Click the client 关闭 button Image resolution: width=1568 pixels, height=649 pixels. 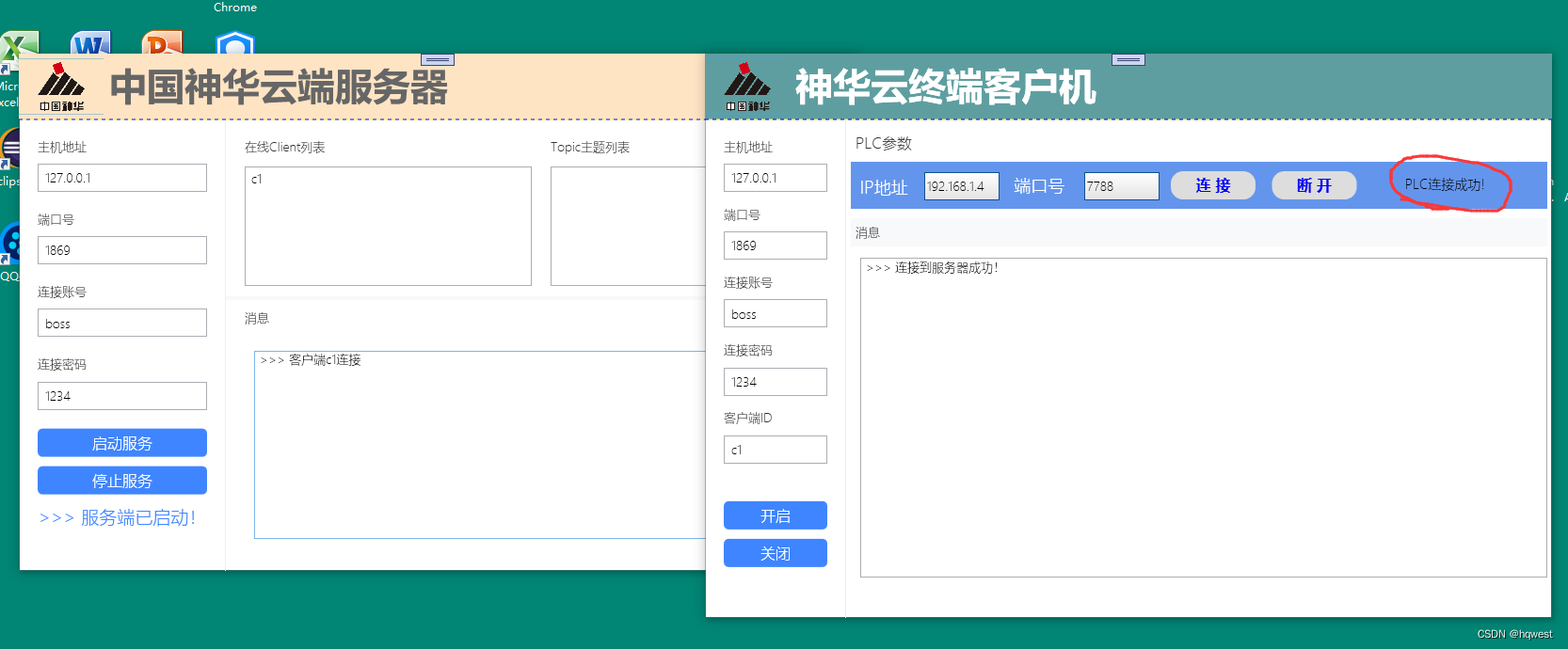click(776, 553)
